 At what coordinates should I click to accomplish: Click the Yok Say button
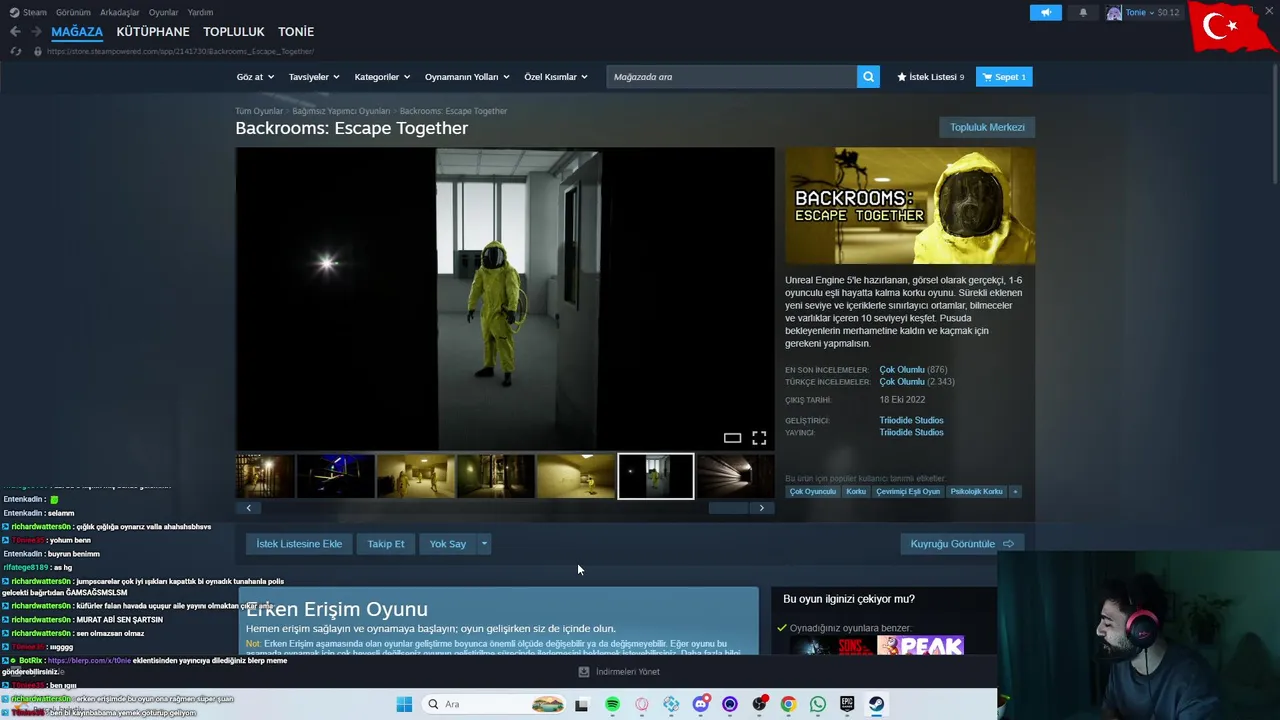[448, 544]
